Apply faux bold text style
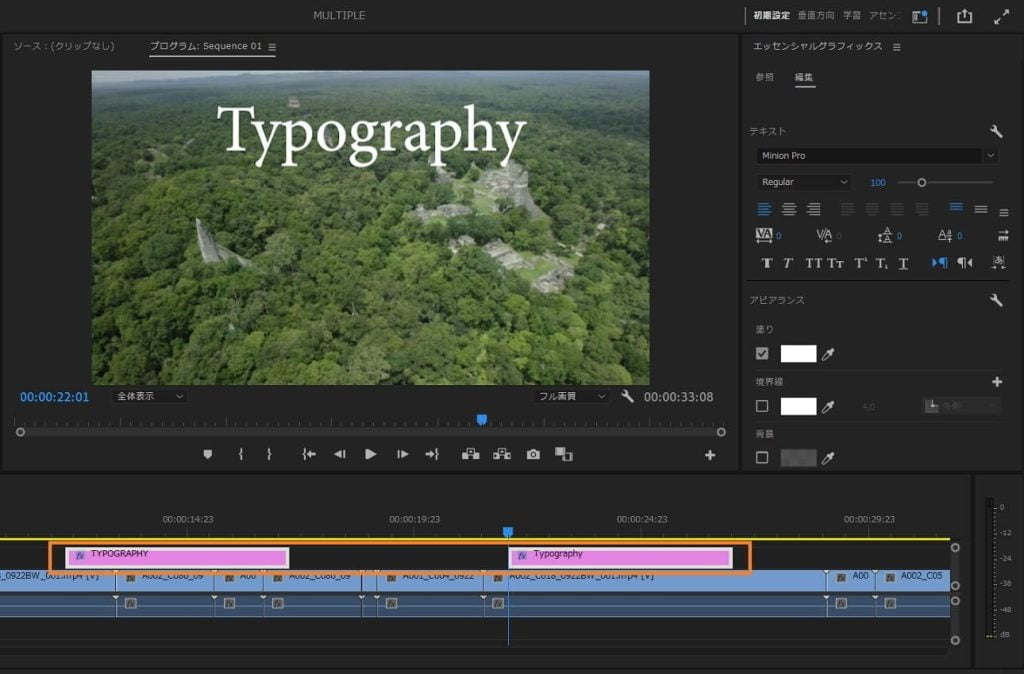The height and width of the screenshot is (674, 1024). pyautogui.click(x=767, y=263)
